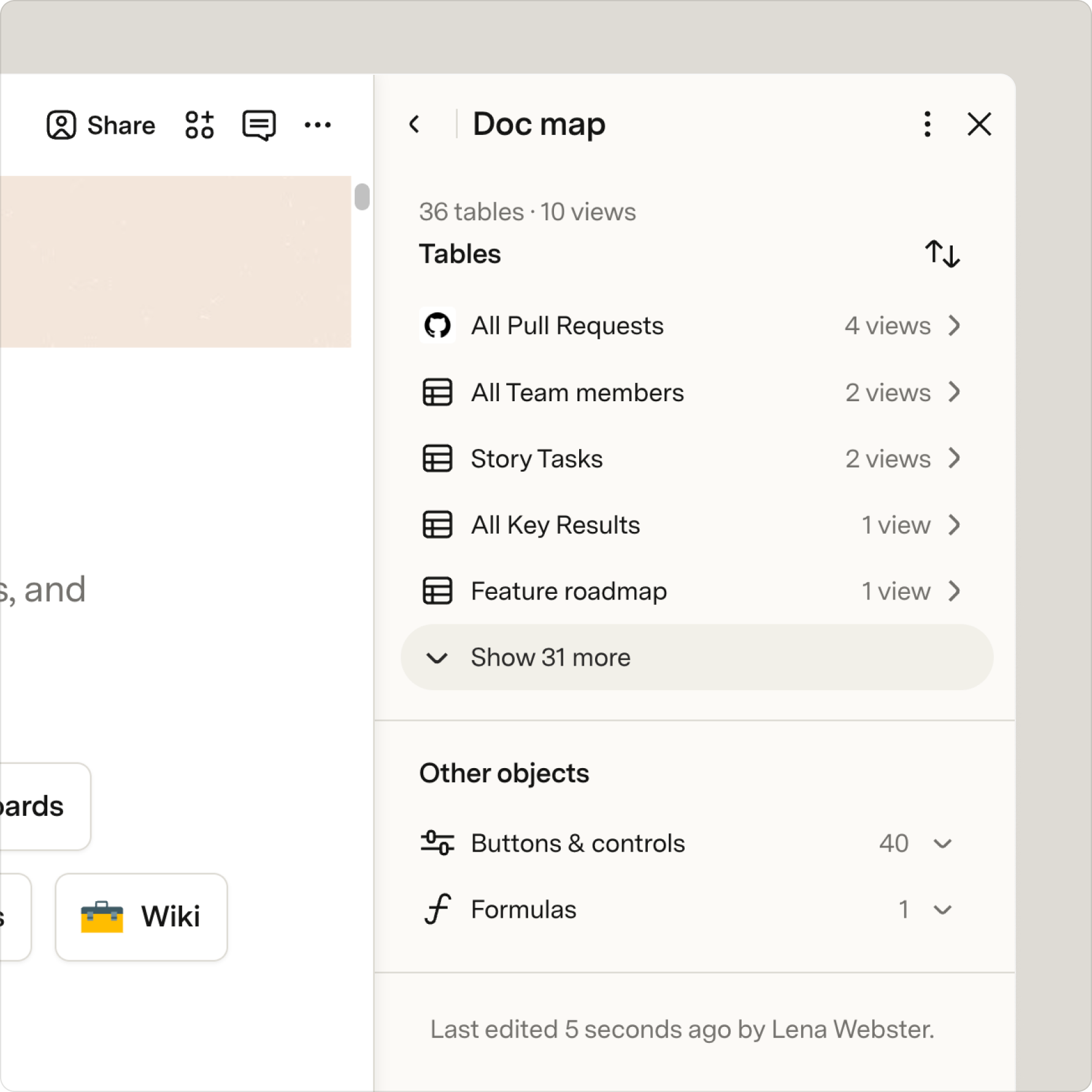1092x1092 pixels.
Task: Expand the Buttons & controls section
Action: pos(942,844)
